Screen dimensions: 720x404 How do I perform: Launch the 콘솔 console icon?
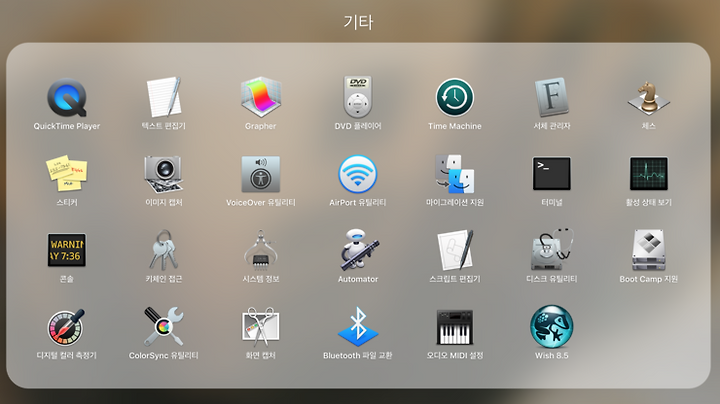point(67,250)
